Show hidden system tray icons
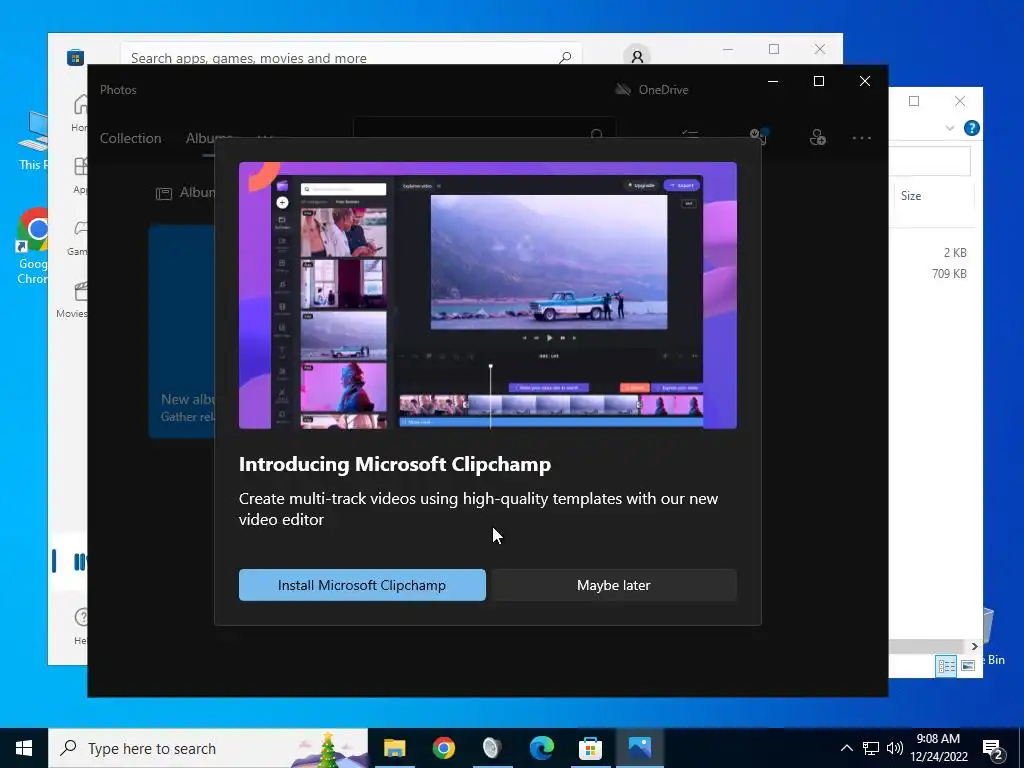 pos(846,748)
